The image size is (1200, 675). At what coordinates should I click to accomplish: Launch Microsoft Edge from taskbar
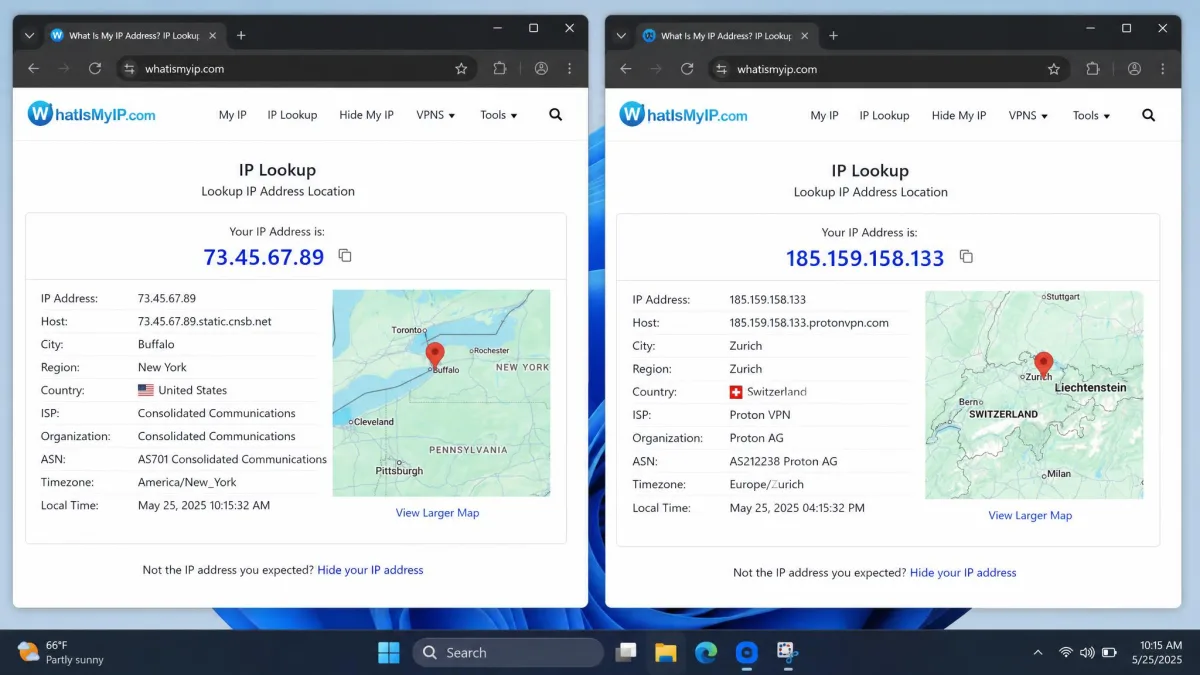706,653
